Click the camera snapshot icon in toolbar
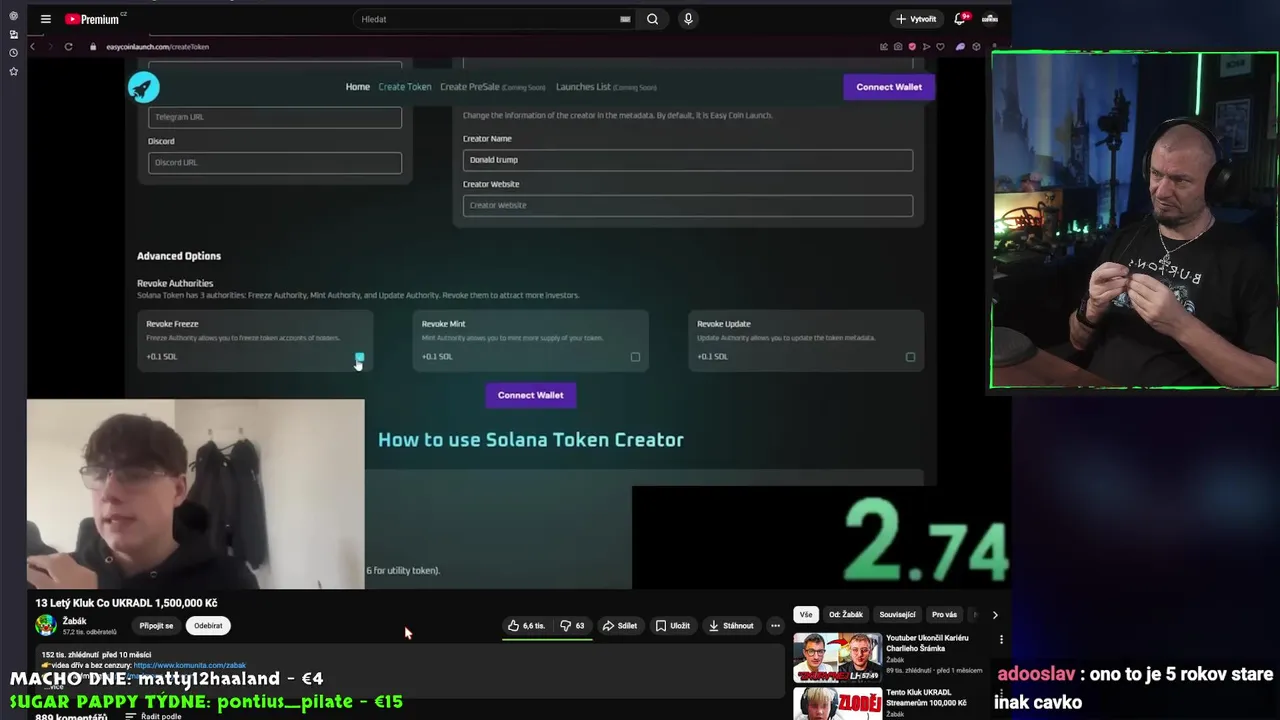 [898, 46]
